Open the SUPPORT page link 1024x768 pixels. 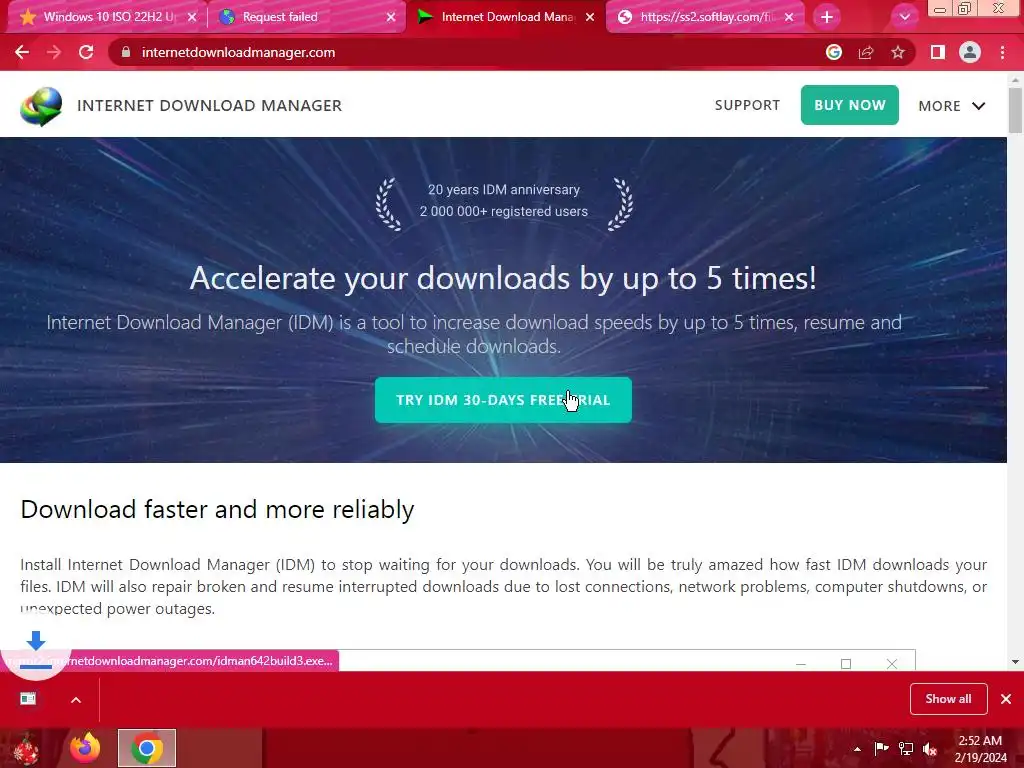pyautogui.click(x=747, y=105)
